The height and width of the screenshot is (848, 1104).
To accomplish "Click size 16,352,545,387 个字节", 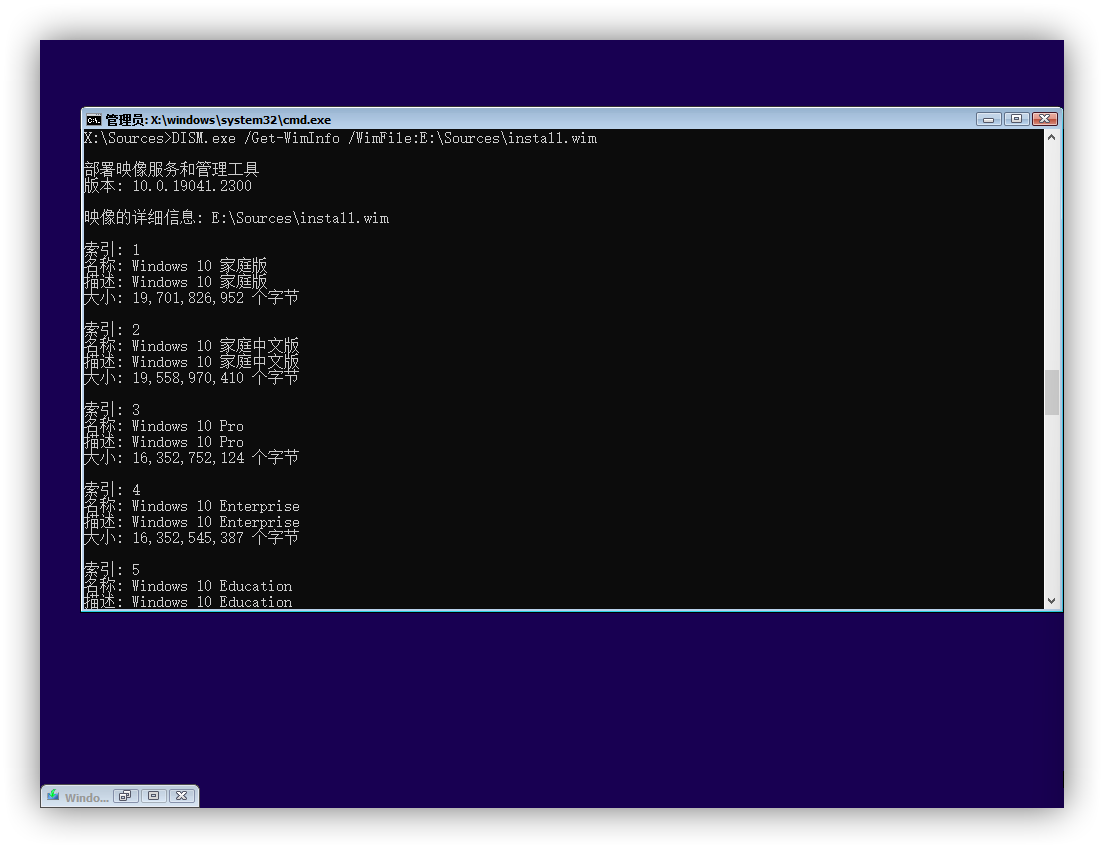I will [x=215, y=538].
